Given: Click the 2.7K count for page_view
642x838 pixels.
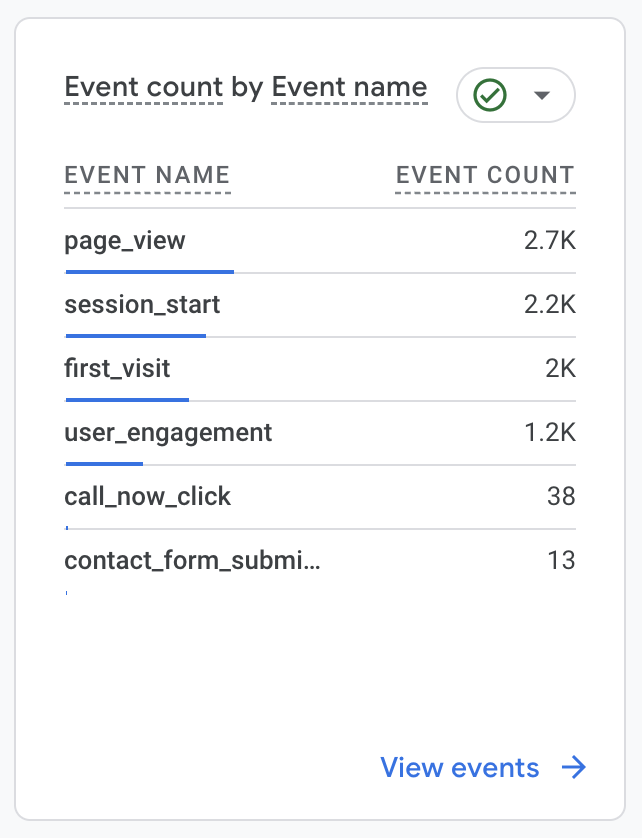Looking at the screenshot, I should (550, 241).
